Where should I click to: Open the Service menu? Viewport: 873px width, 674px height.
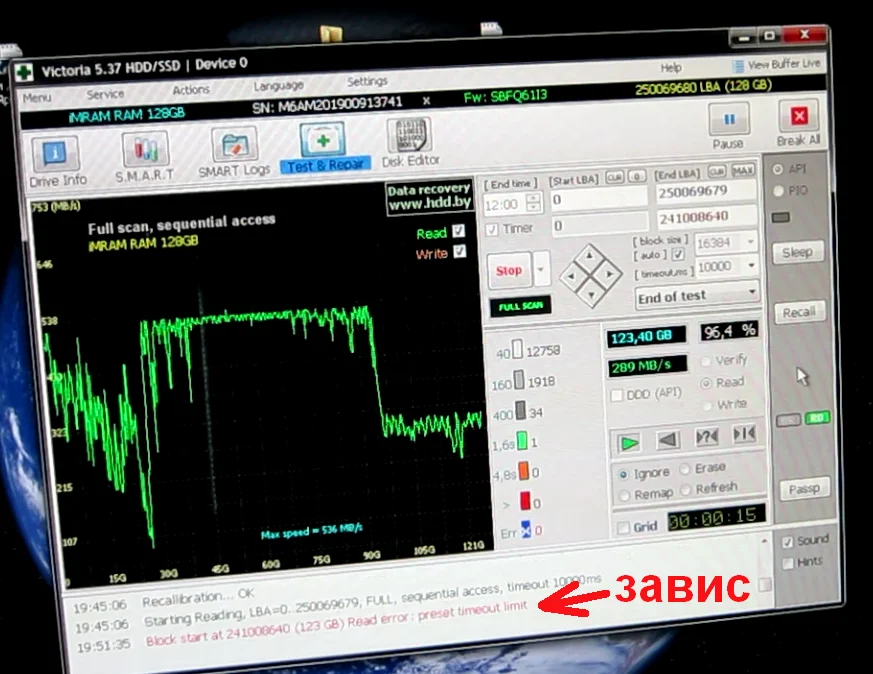tap(105, 94)
